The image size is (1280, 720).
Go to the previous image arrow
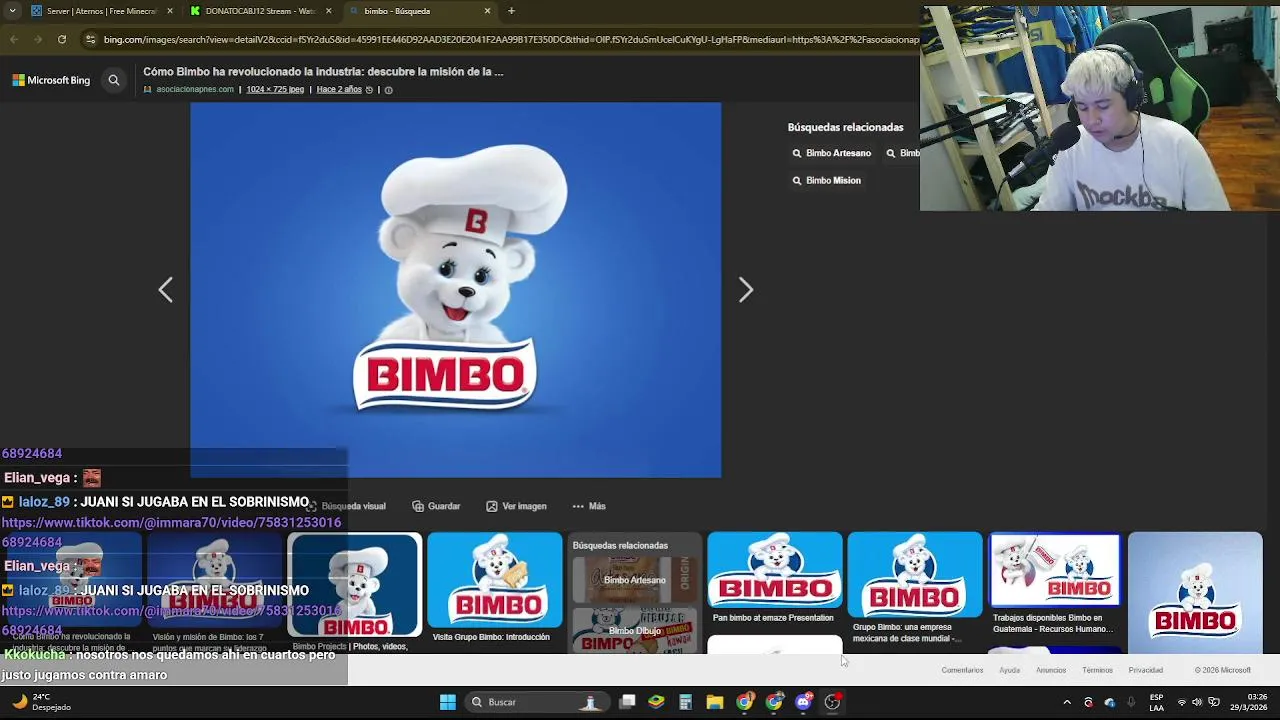(x=166, y=290)
